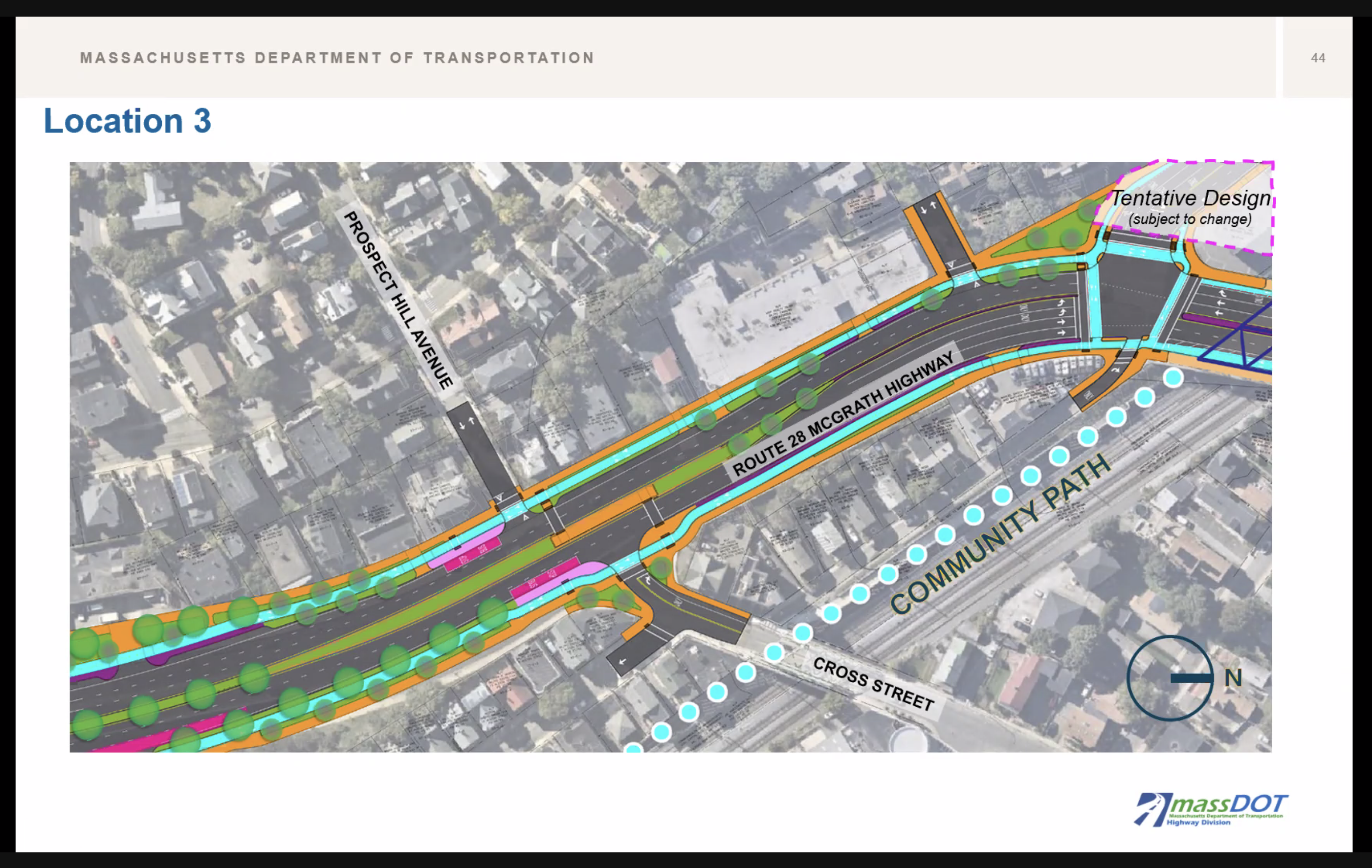Click the lane arrows on Prospect Hill Avenue
This screenshot has height=868, width=1372.
tap(466, 423)
